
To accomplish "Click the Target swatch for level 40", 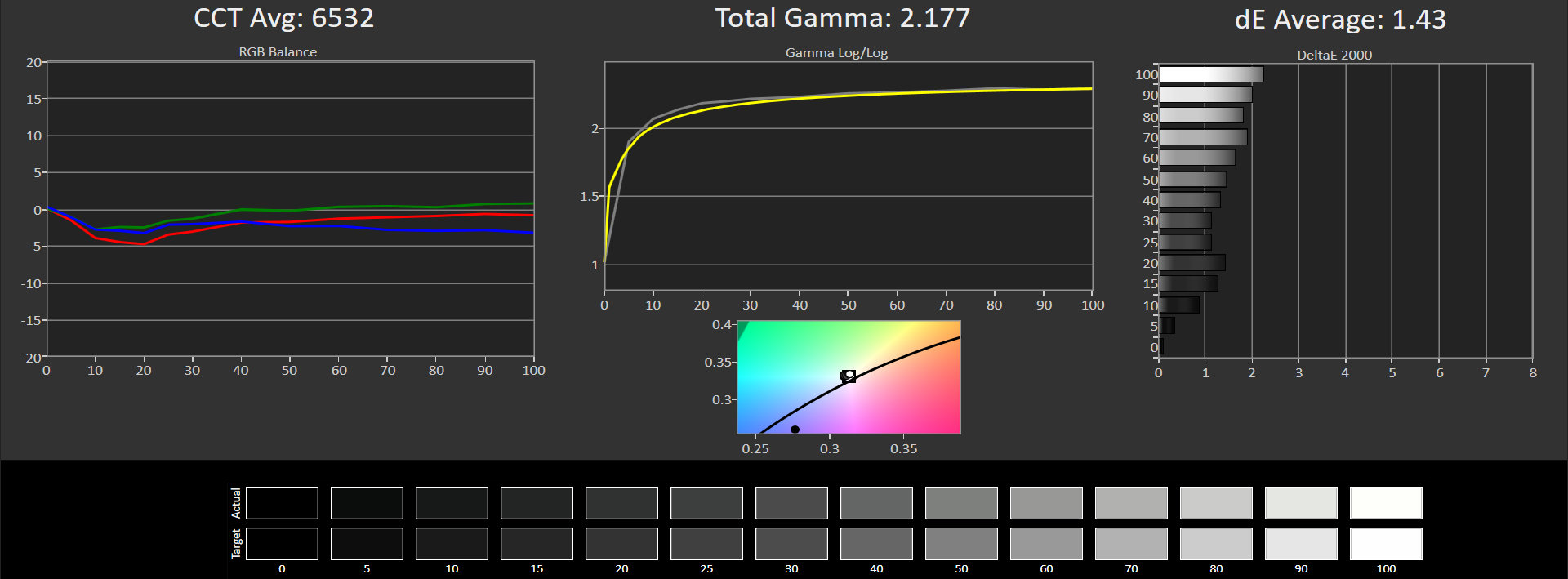I will point(876,544).
